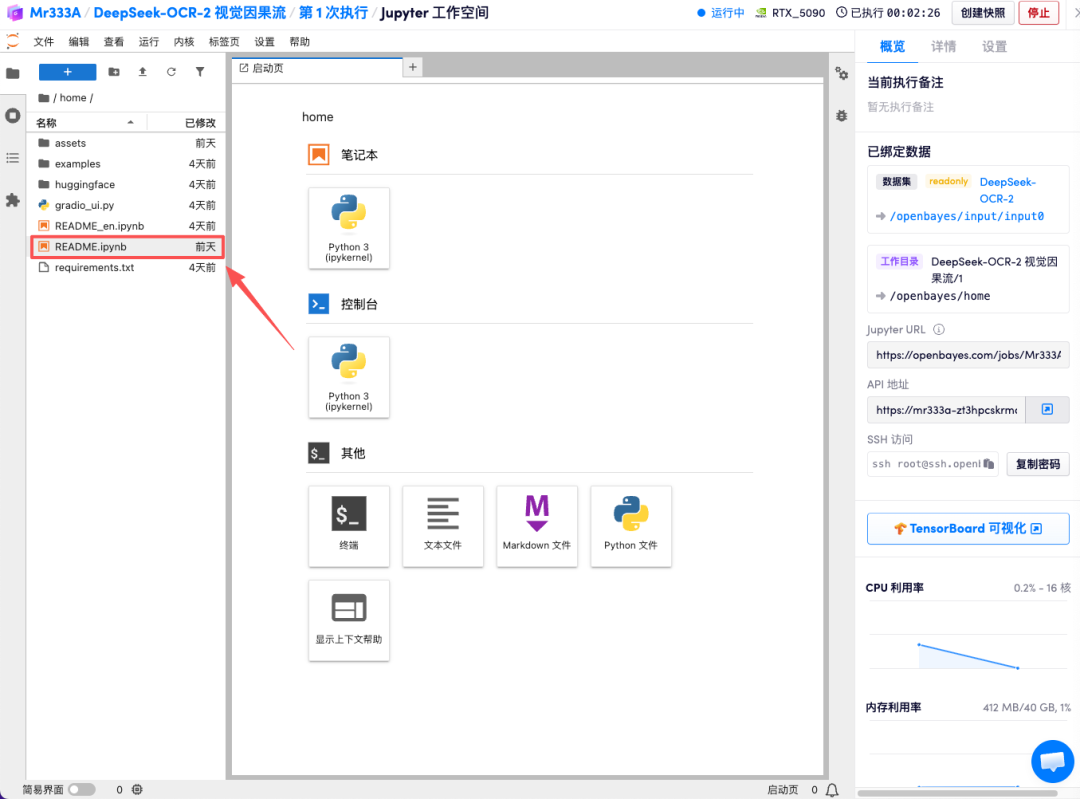Open the 内核 menu

pos(184,42)
